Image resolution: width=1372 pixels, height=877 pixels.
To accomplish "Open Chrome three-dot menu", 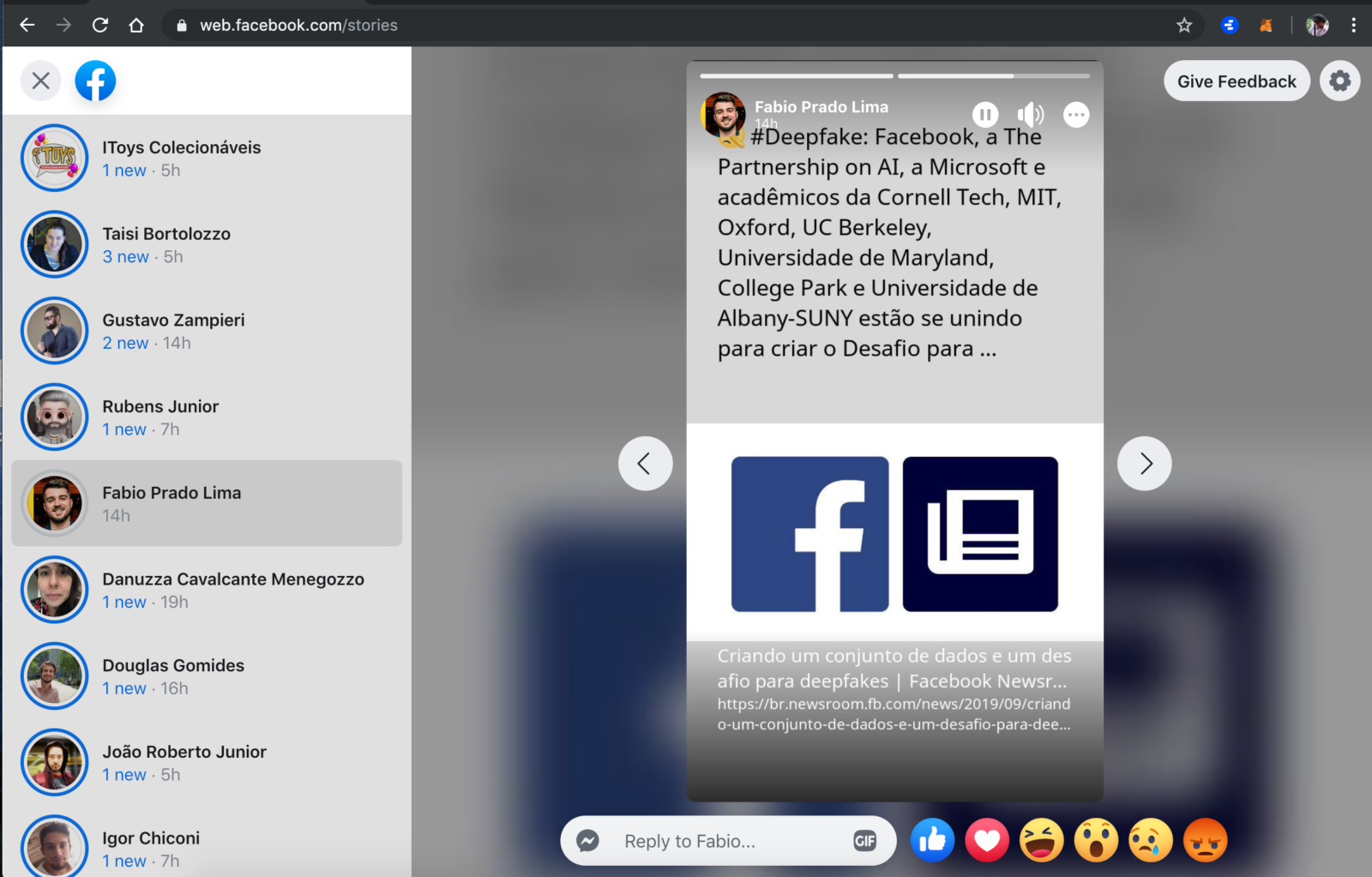I will click(1354, 25).
